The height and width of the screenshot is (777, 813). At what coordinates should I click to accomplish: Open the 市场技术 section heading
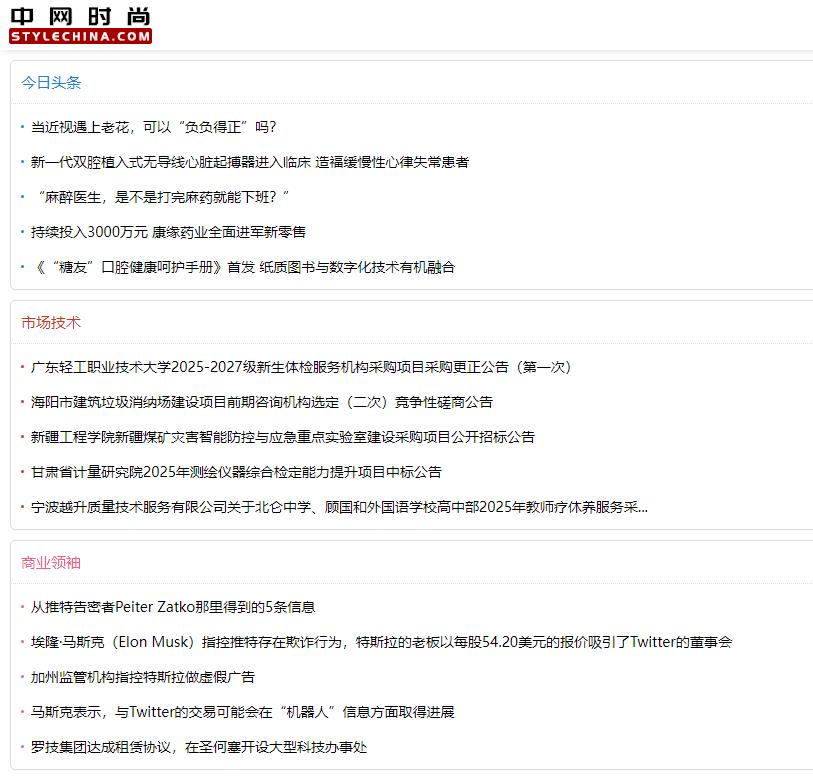coord(51,323)
